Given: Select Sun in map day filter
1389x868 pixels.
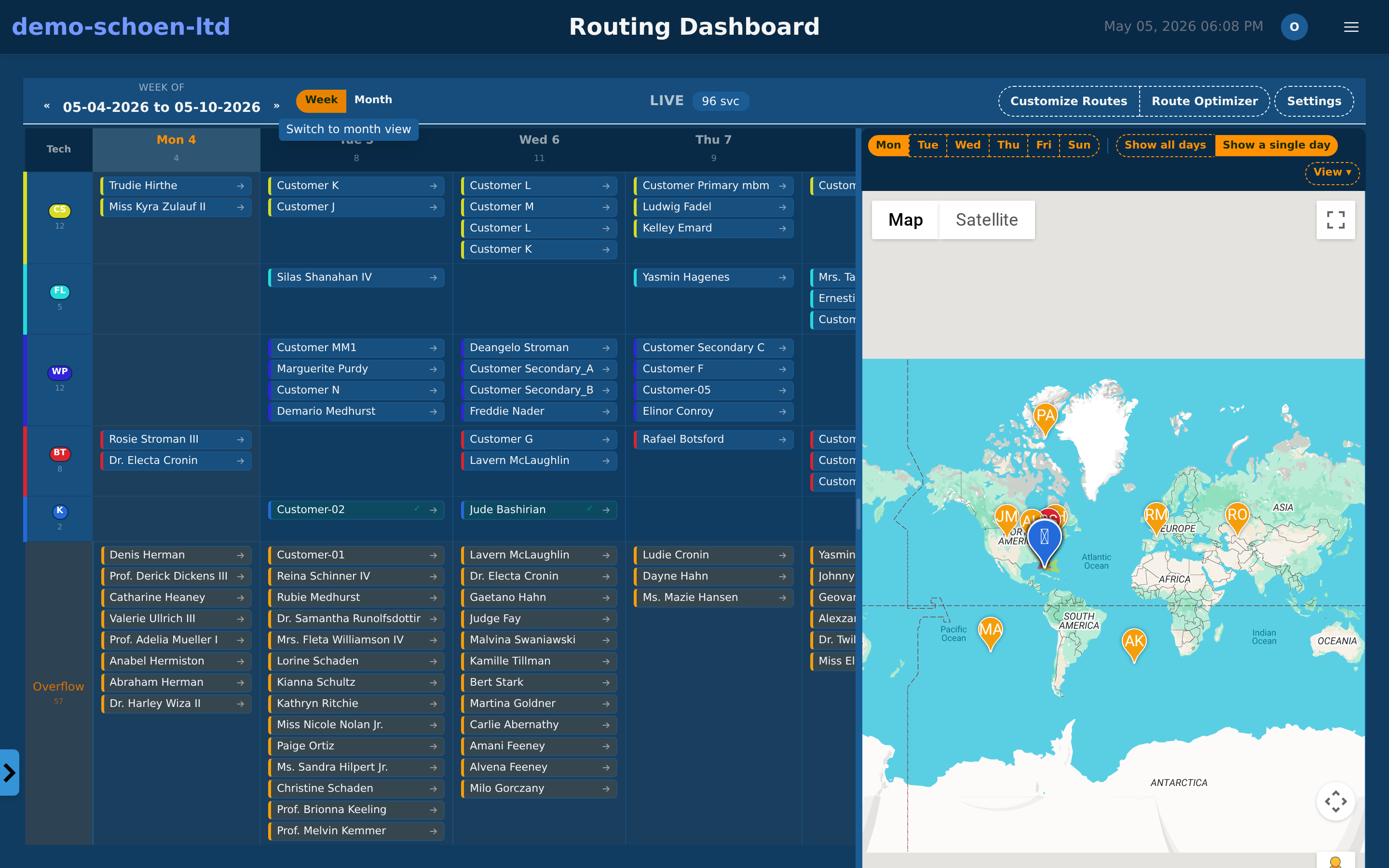Looking at the screenshot, I should click(1079, 145).
